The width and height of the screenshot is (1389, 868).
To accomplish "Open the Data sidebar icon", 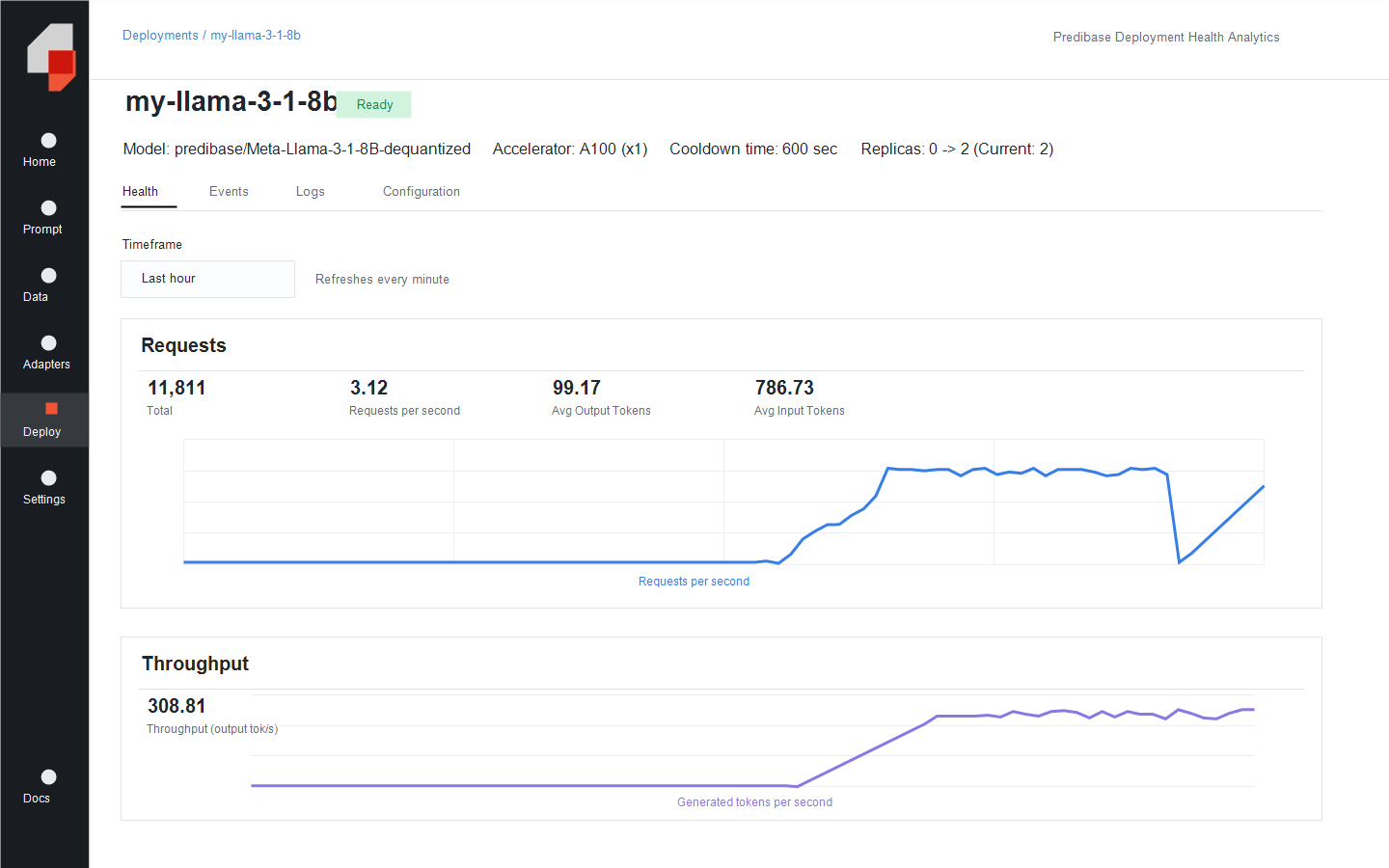I will [x=48, y=276].
